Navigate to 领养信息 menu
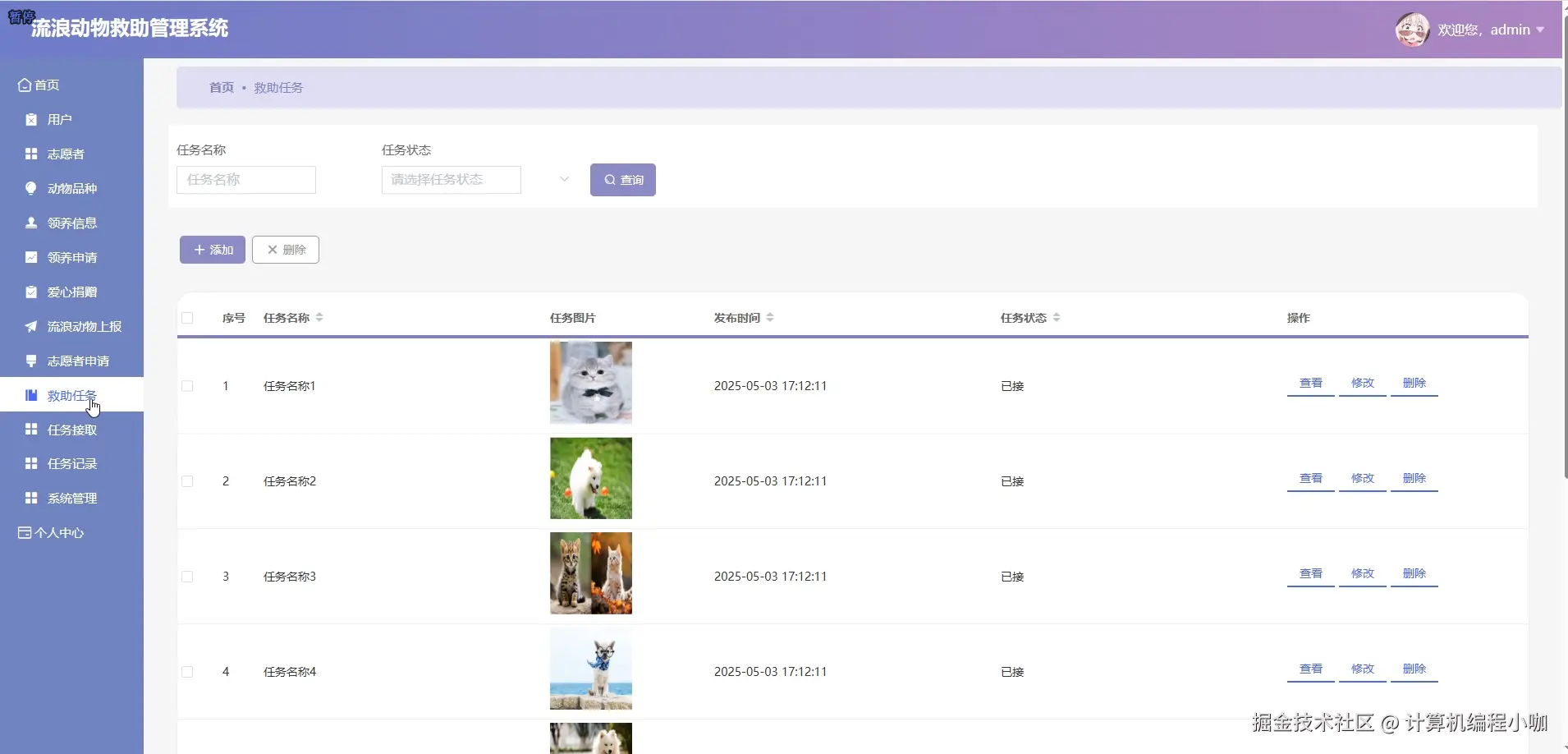Screen dimensions: 1568x754 (x=72, y=223)
